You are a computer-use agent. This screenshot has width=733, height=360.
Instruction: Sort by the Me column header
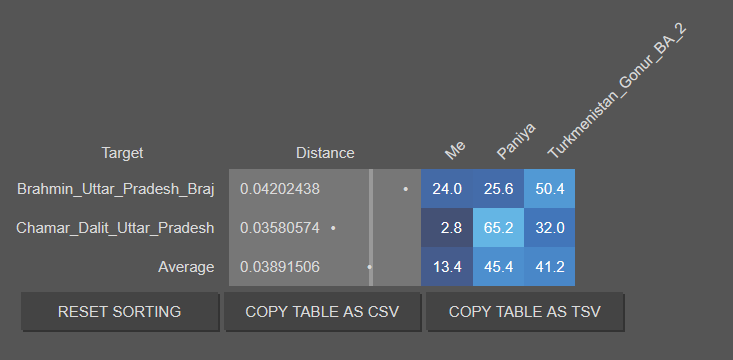pos(454,150)
